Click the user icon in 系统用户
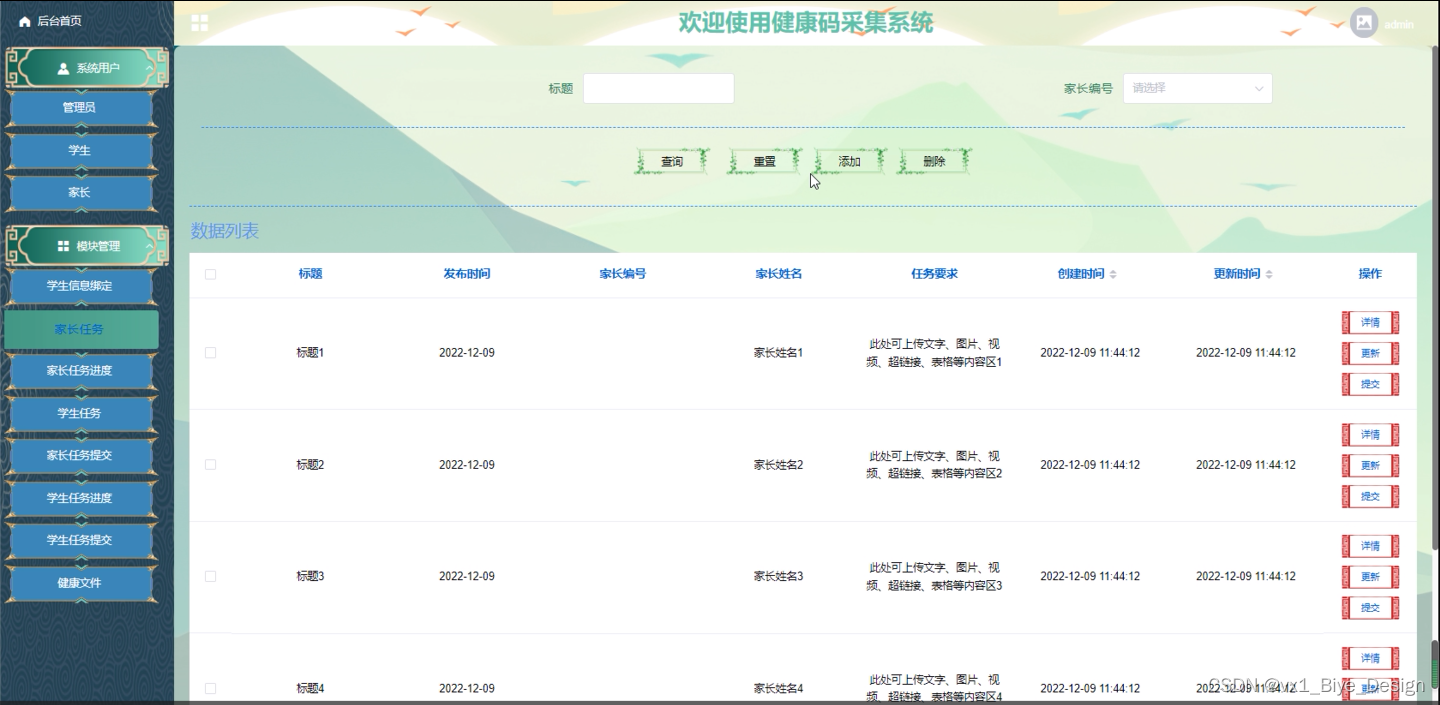Screen dimensions: 1440x705 click(64, 69)
